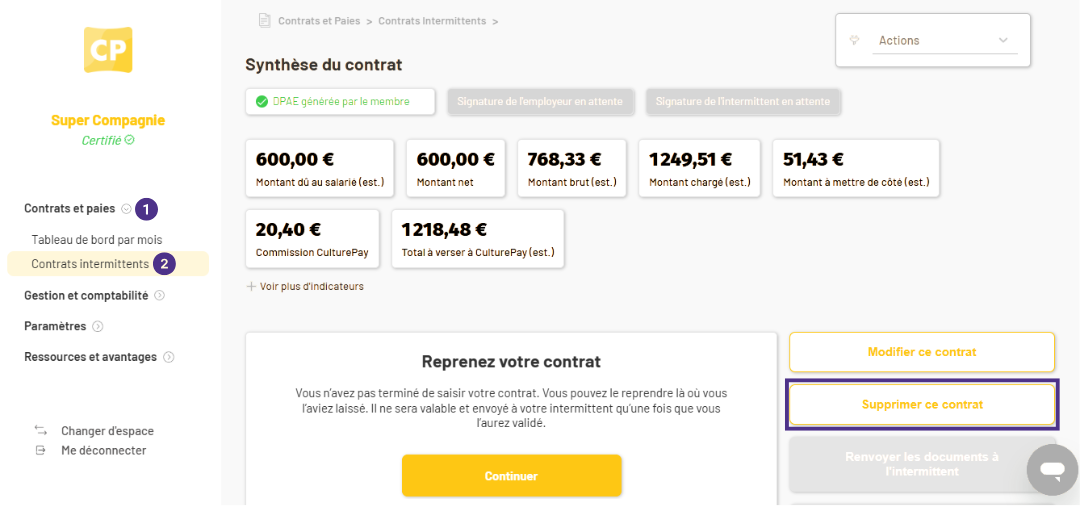The height and width of the screenshot is (519, 1080).
Task: Click Contrats Intermittents breadcrumb link
Action: tap(432, 21)
